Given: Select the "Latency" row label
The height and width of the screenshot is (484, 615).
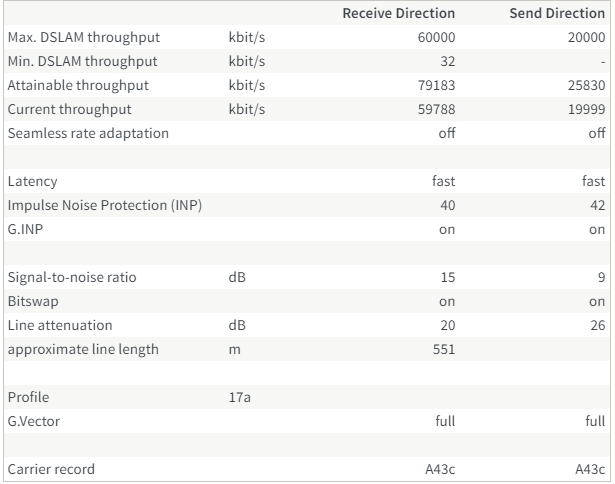Looking at the screenshot, I should [x=32, y=181].
